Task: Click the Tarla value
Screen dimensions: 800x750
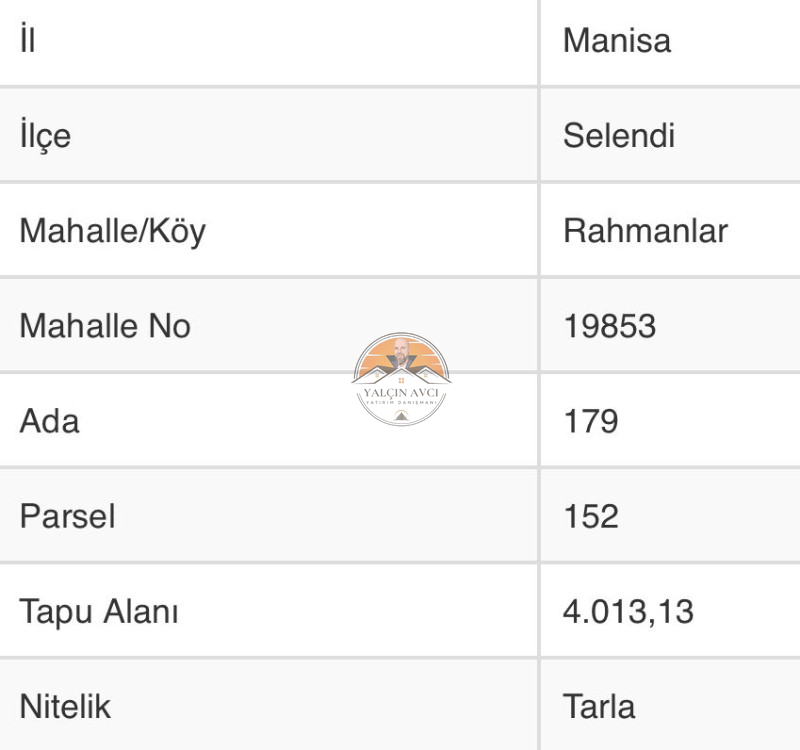Action: pyautogui.click(x=599, y=706)
